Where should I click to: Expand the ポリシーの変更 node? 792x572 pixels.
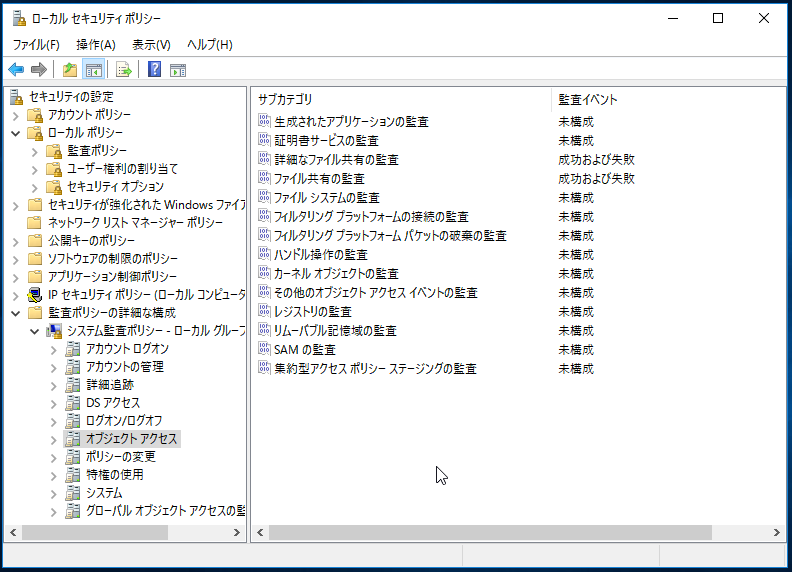[x=54, y=458]
